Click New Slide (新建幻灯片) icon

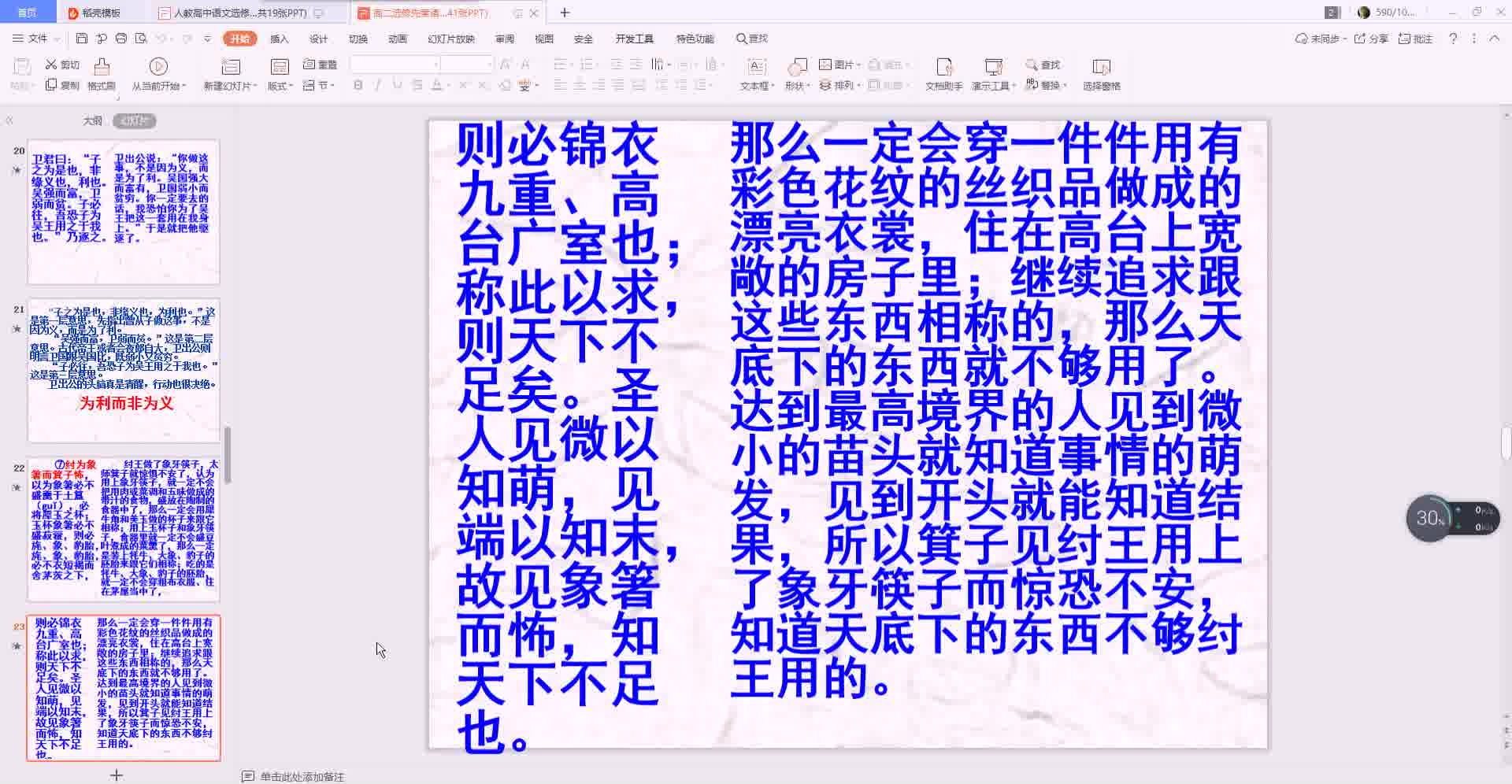click(x=231, y=67)
